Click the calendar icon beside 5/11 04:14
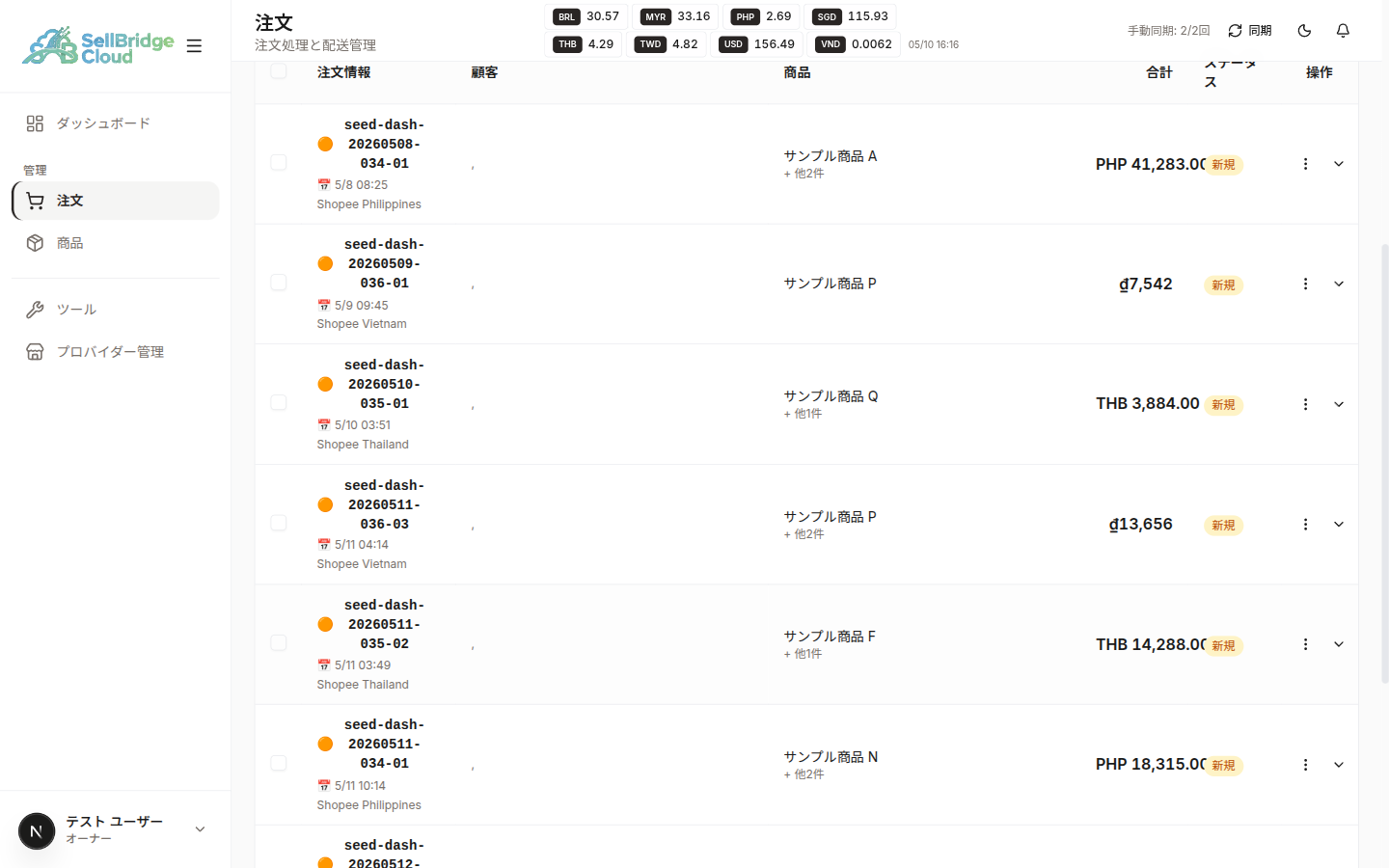Viewport: 1389px width, 868px height. click(324, 544)
